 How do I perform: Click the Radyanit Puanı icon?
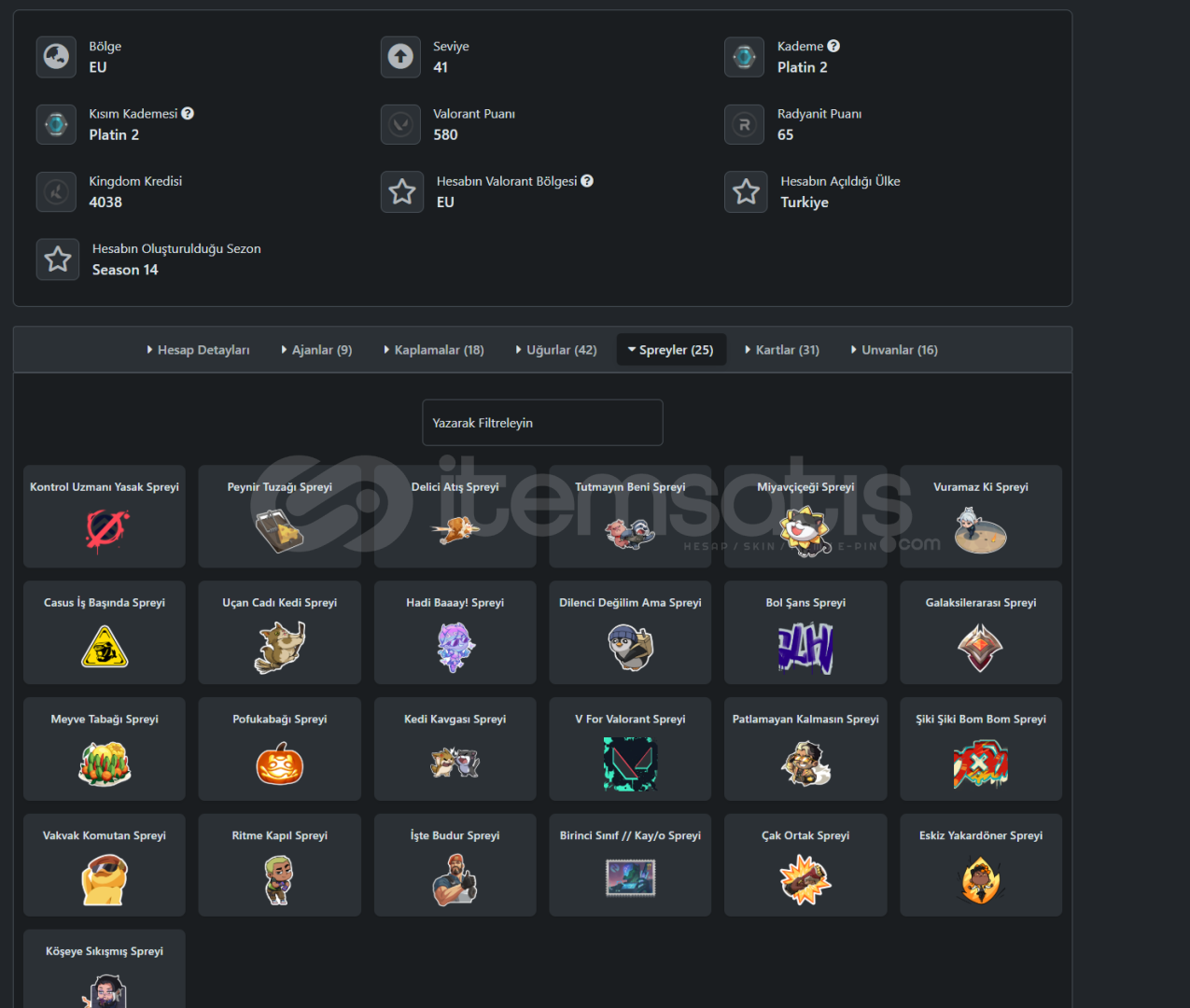coord(745,124)
